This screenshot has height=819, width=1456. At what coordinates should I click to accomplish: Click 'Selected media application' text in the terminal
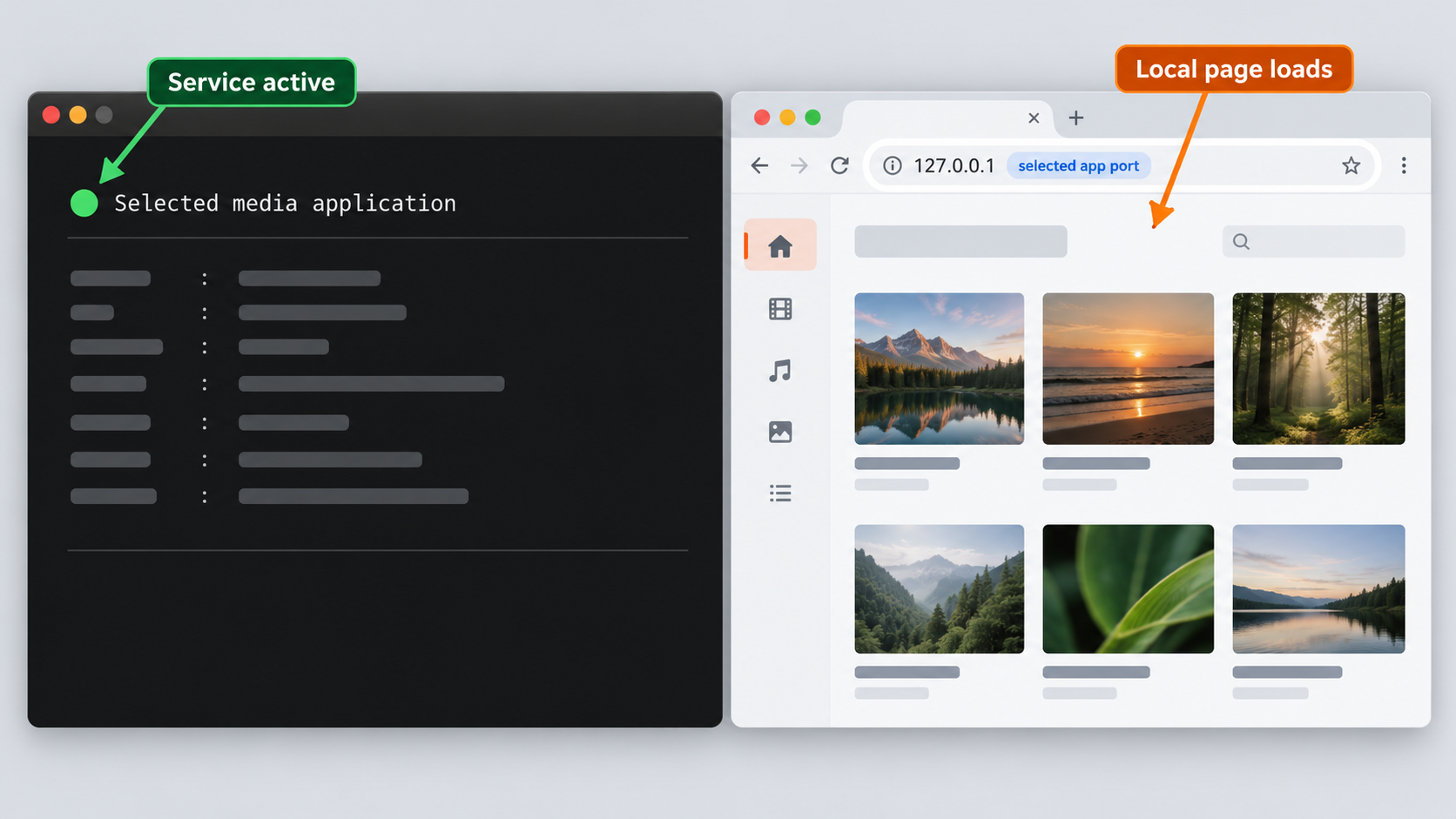[x=285, y=203]
